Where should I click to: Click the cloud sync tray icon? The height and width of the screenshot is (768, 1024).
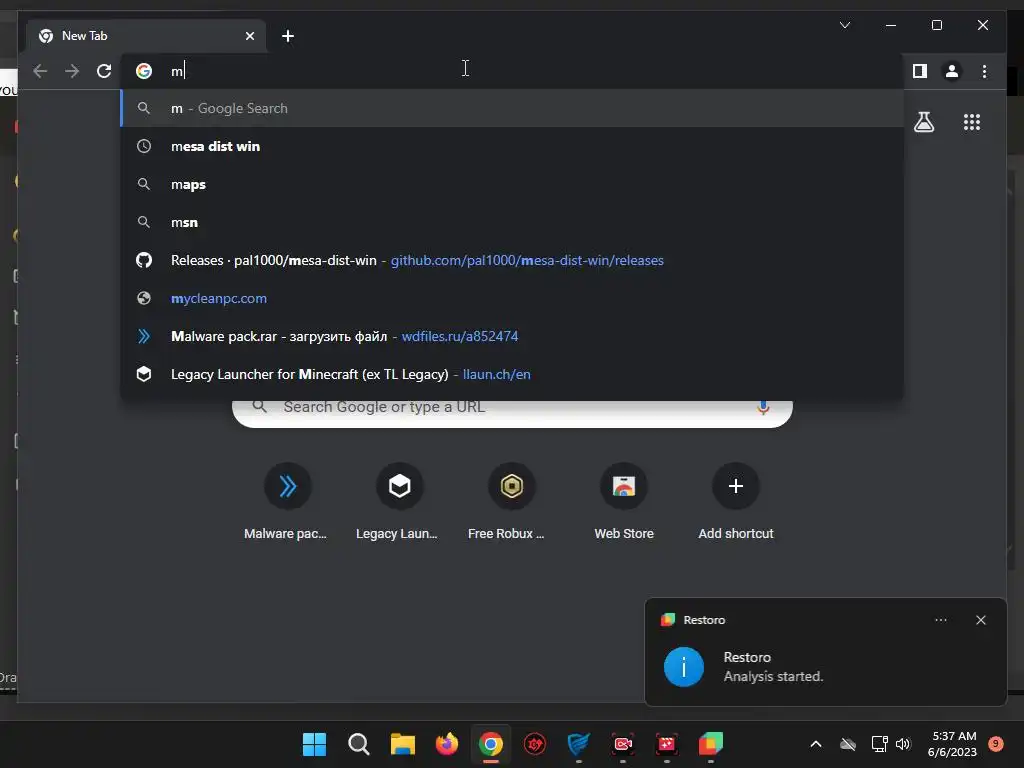848,744
